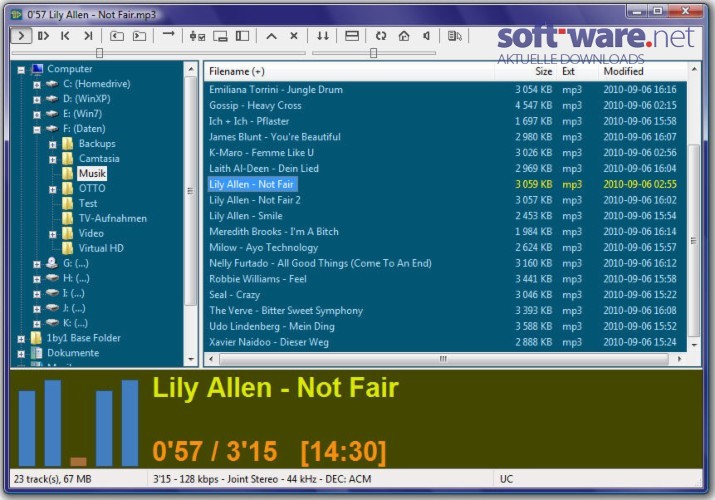
Task: Select the Virtual HD folder
Action: pos(101,248)
